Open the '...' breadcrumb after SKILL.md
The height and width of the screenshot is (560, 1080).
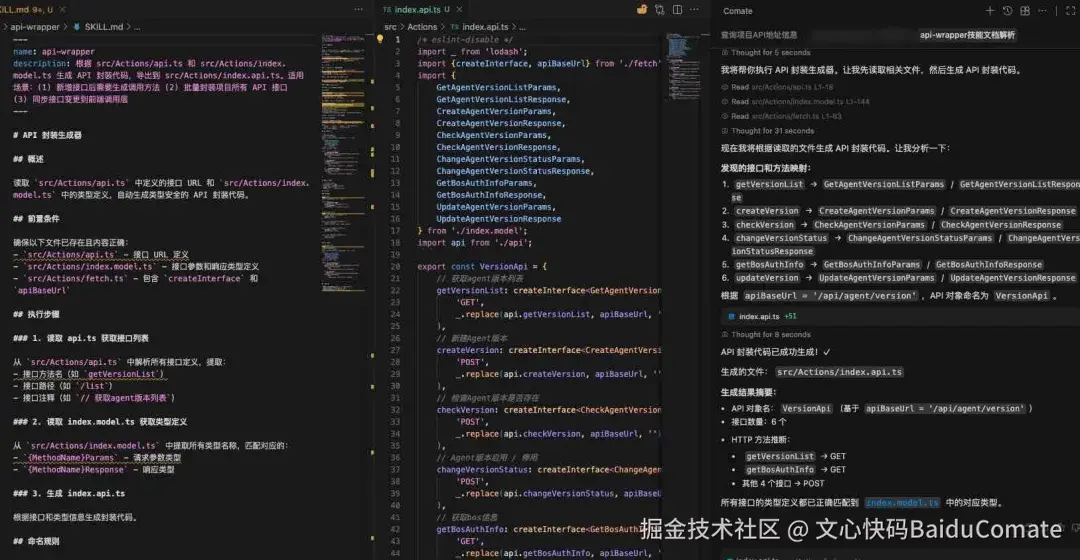coord(137,27)
